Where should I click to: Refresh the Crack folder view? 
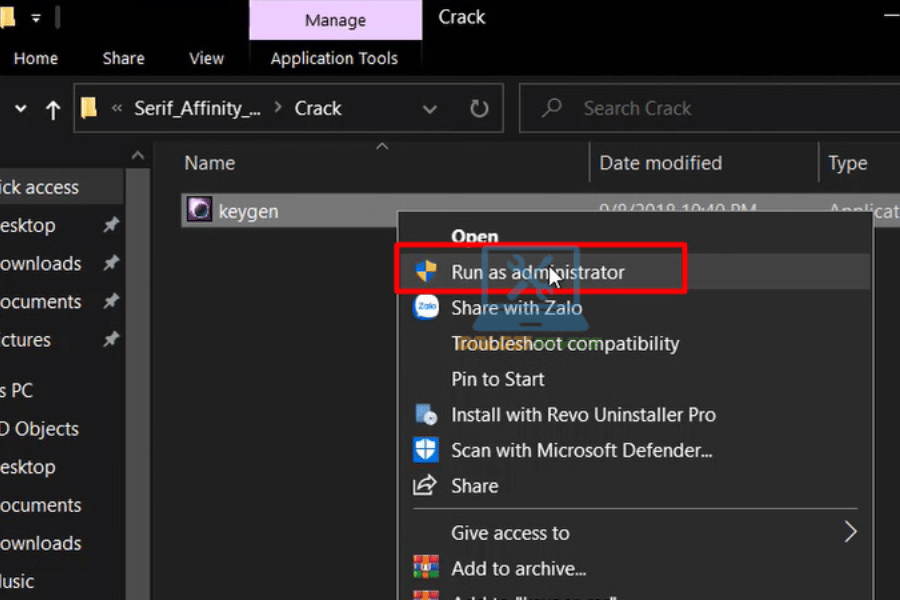tap(479, 109)
